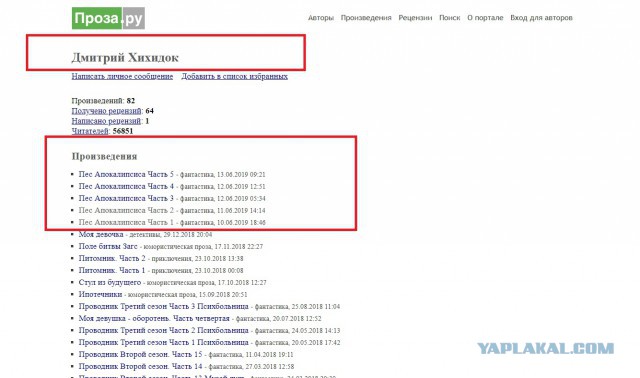Viewport: 640px width, 378px height.
Task: Open Пес Апокалипсиса Часть 4
Action: tap(126, 186)
